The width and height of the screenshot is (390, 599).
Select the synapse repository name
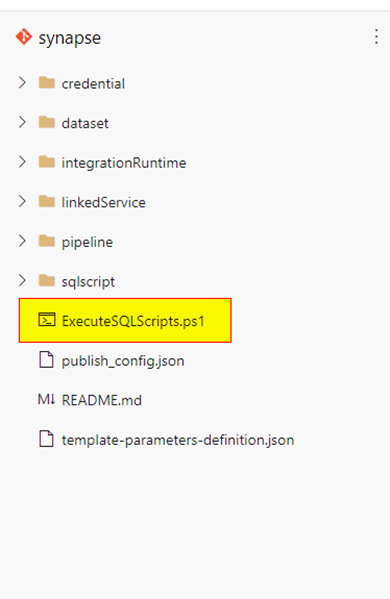[x=70, y=38]
